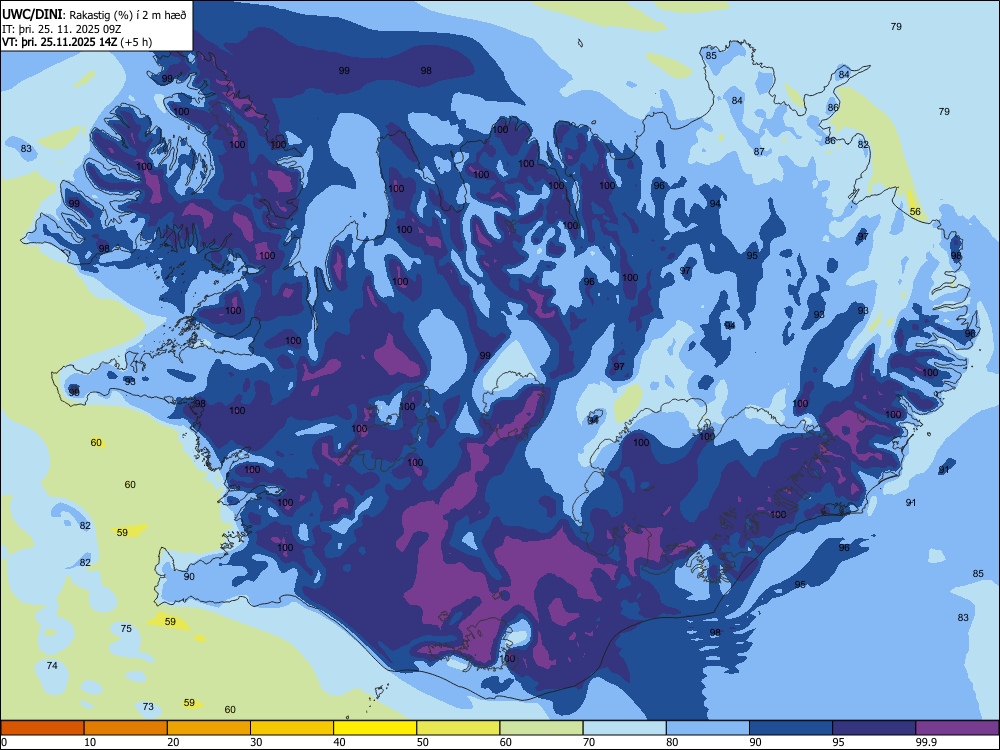Screen dimensions: 1000x750
Task: Click the title text 'UWC/DINI: Rakastig (%) í 2 m hæð'
Action: (94, 15)
